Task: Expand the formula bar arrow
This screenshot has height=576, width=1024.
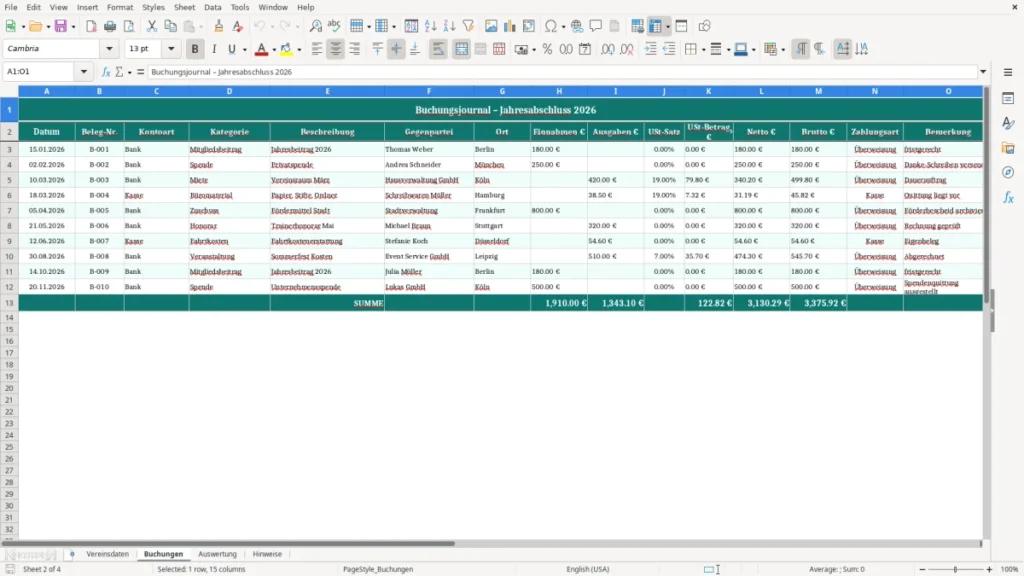Action: click(x=983, y=72)
